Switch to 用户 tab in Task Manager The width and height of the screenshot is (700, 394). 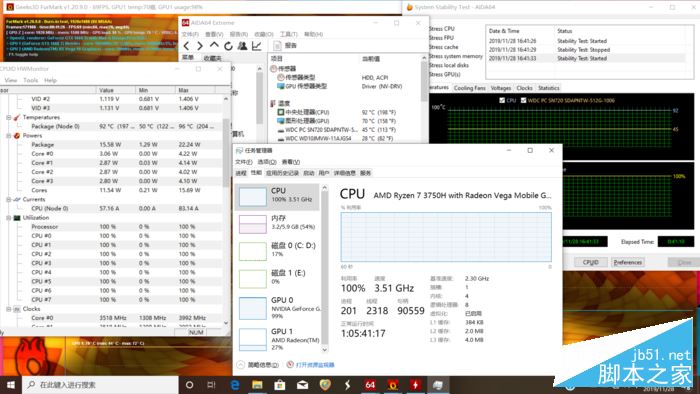tap(324, 173)
